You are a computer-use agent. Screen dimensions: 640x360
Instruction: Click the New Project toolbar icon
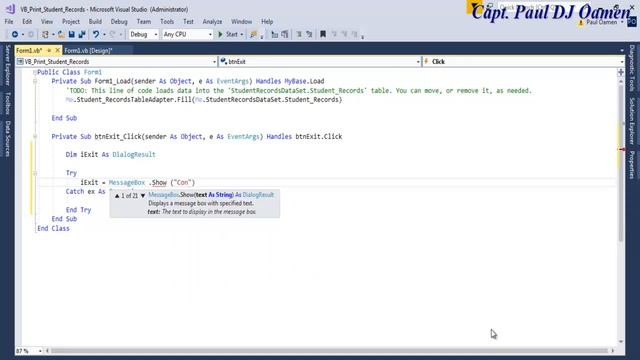click(45, 35)
